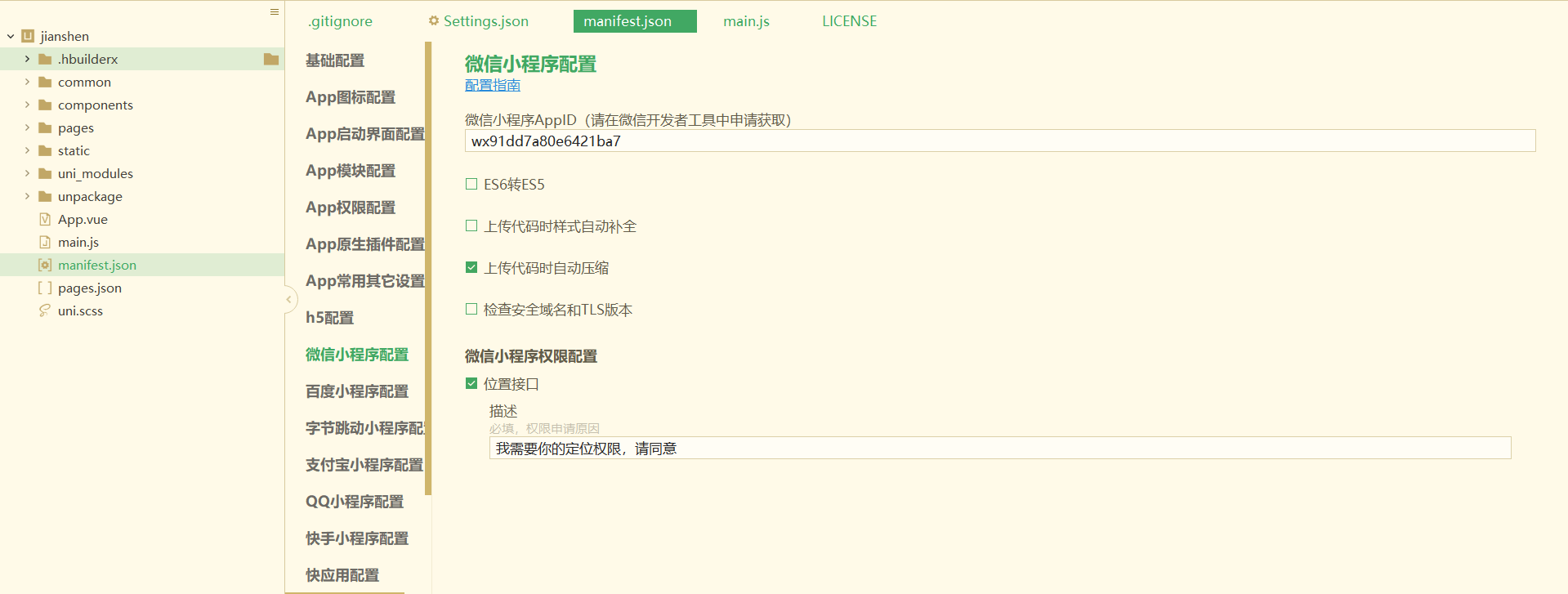1568x594 pixels.
Task: Expand the static folder chevron
Action: [27, 150]
